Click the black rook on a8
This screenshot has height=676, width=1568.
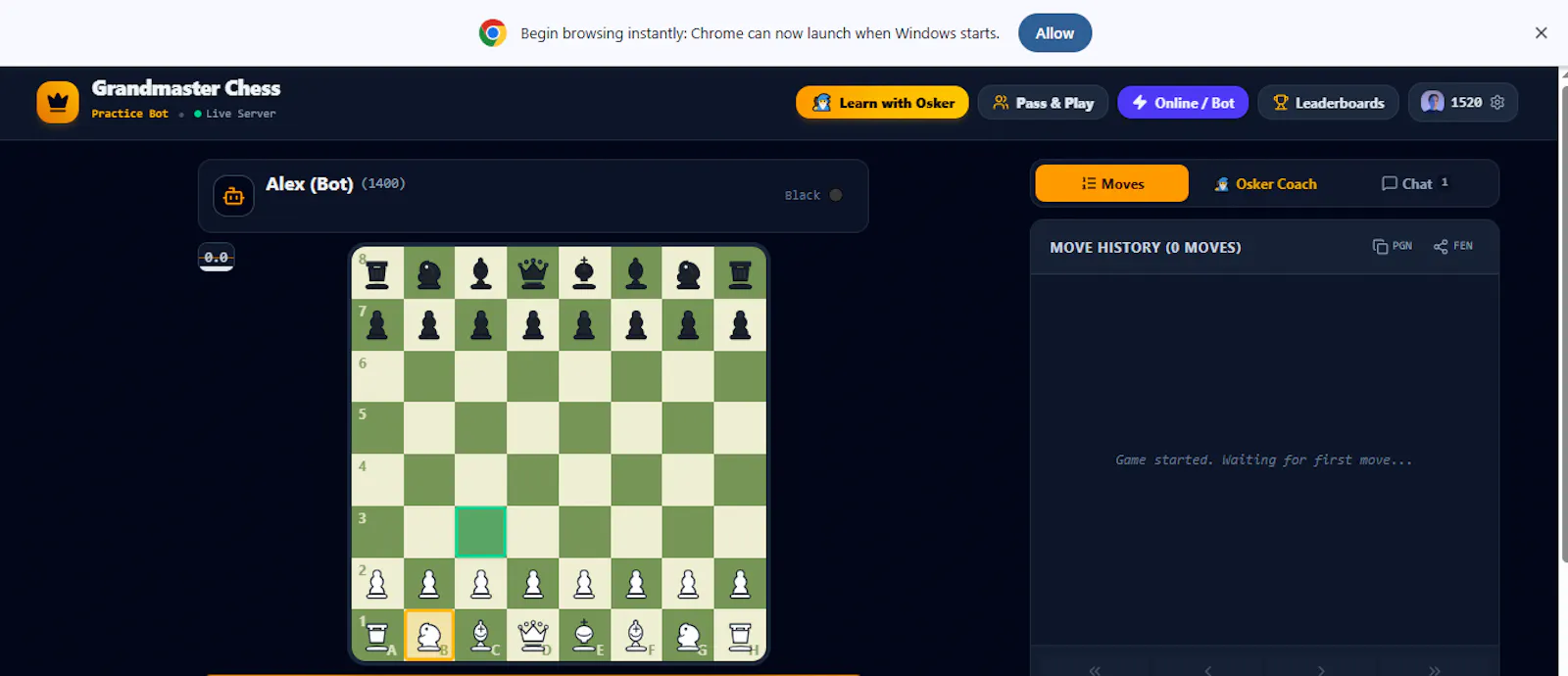coord(377,273)
